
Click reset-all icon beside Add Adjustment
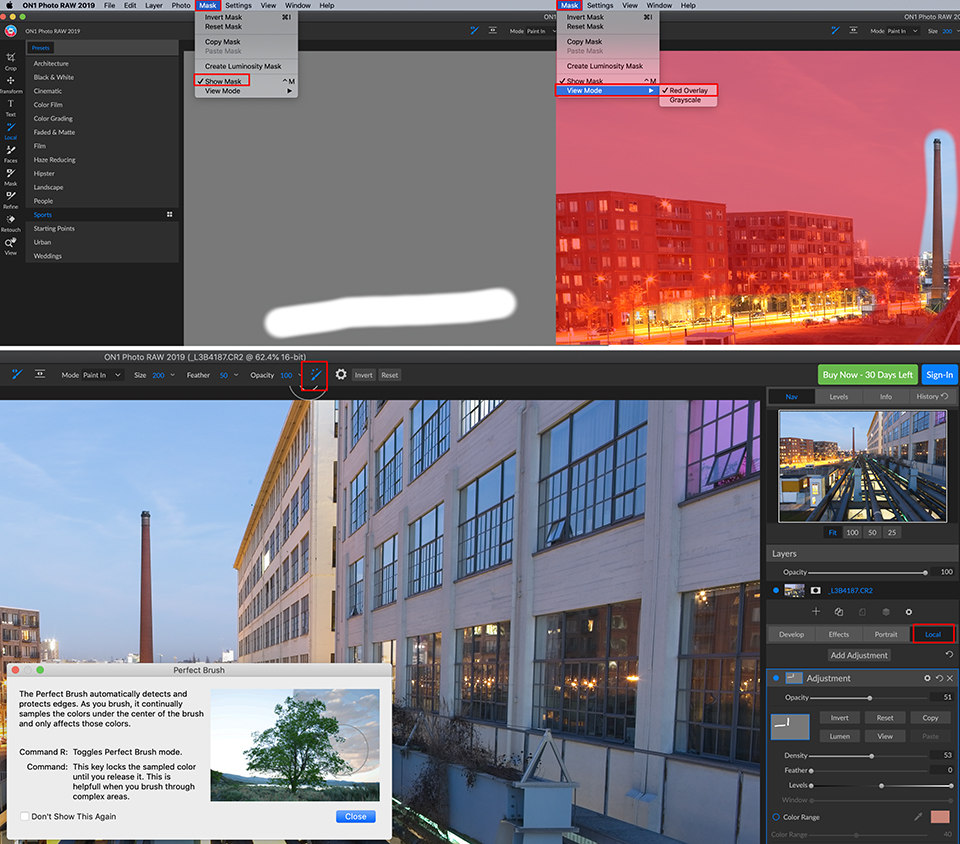pos(949,654)
